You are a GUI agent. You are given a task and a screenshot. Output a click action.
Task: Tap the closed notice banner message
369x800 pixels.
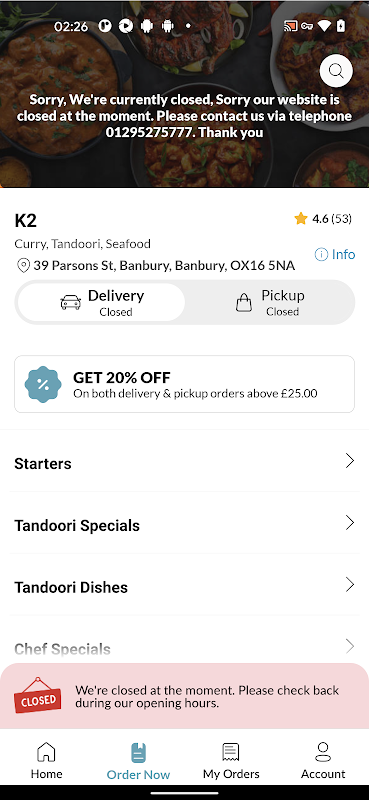[x=207, y=696]
